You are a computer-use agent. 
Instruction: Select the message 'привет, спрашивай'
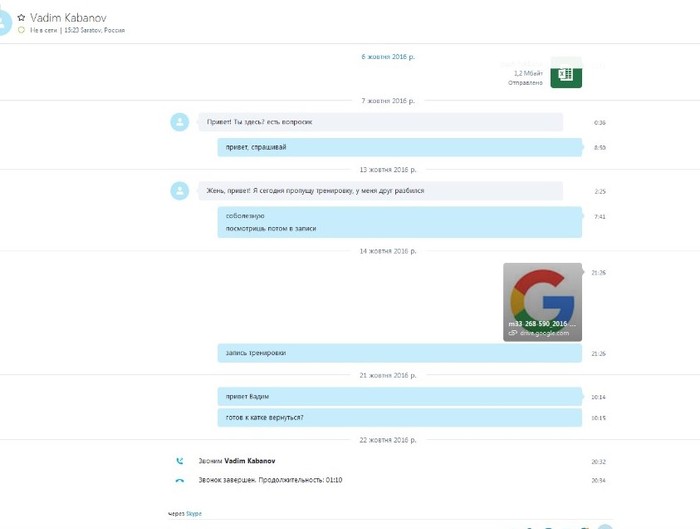tap(400, 147)
